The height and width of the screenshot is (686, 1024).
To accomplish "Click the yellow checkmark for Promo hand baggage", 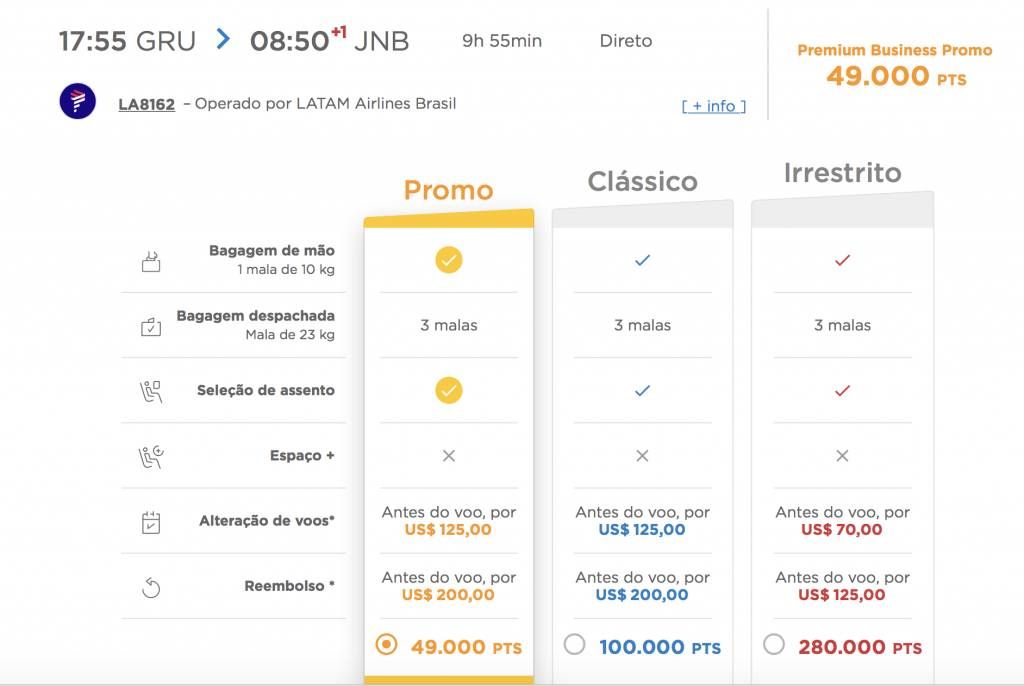I will pos(449,260).
